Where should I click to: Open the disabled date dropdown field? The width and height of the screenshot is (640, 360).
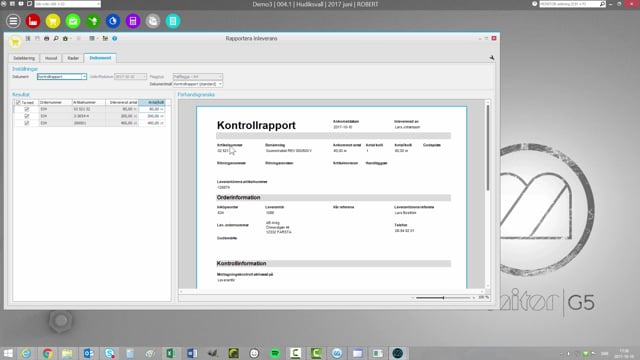click(130, 77)
